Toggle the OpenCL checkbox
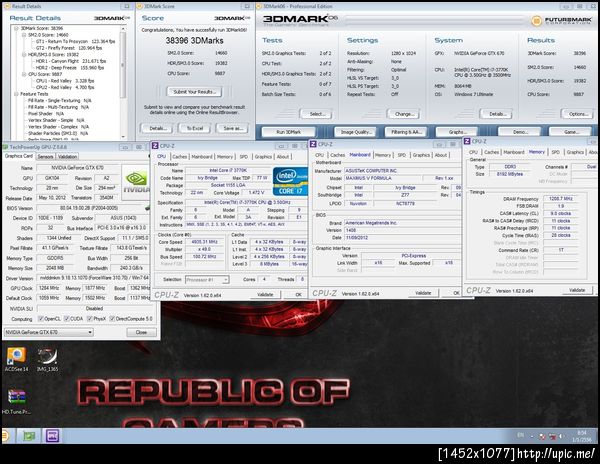 (41, 319)
